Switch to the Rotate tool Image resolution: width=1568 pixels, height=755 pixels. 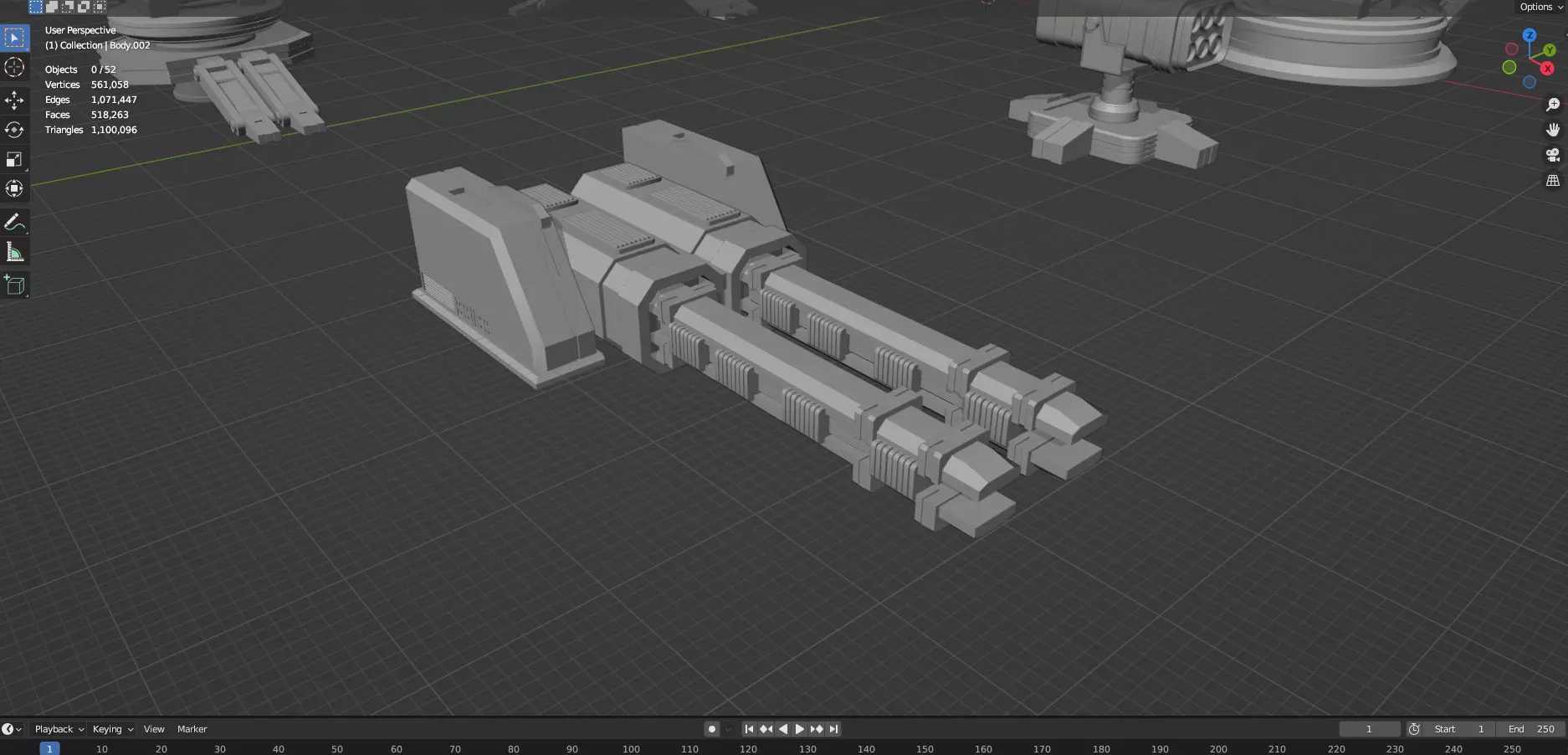pos(14,130)
